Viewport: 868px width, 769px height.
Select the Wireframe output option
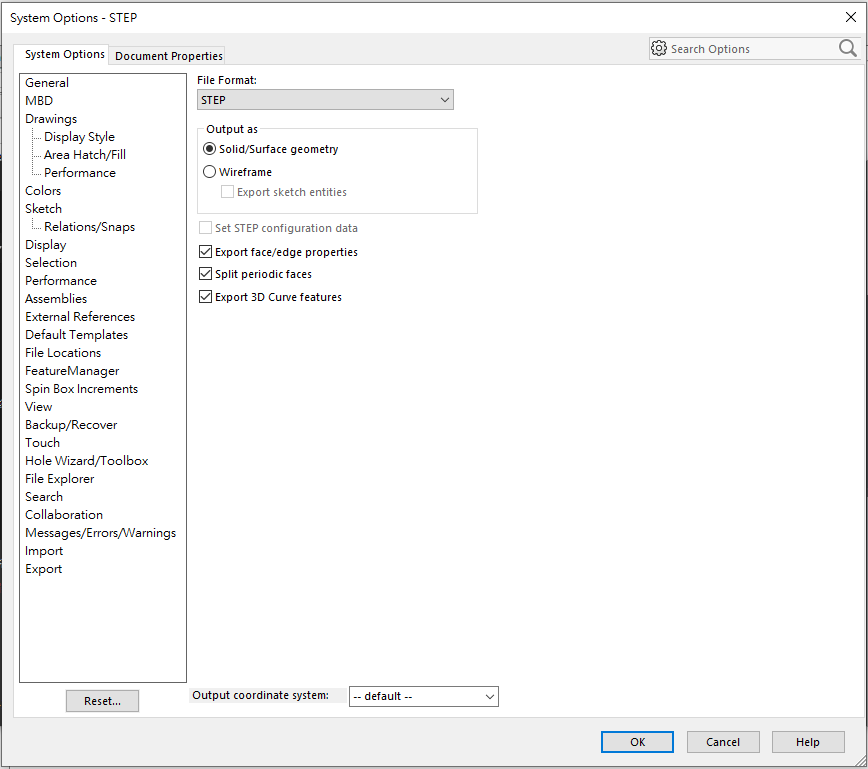click(209, 172)
